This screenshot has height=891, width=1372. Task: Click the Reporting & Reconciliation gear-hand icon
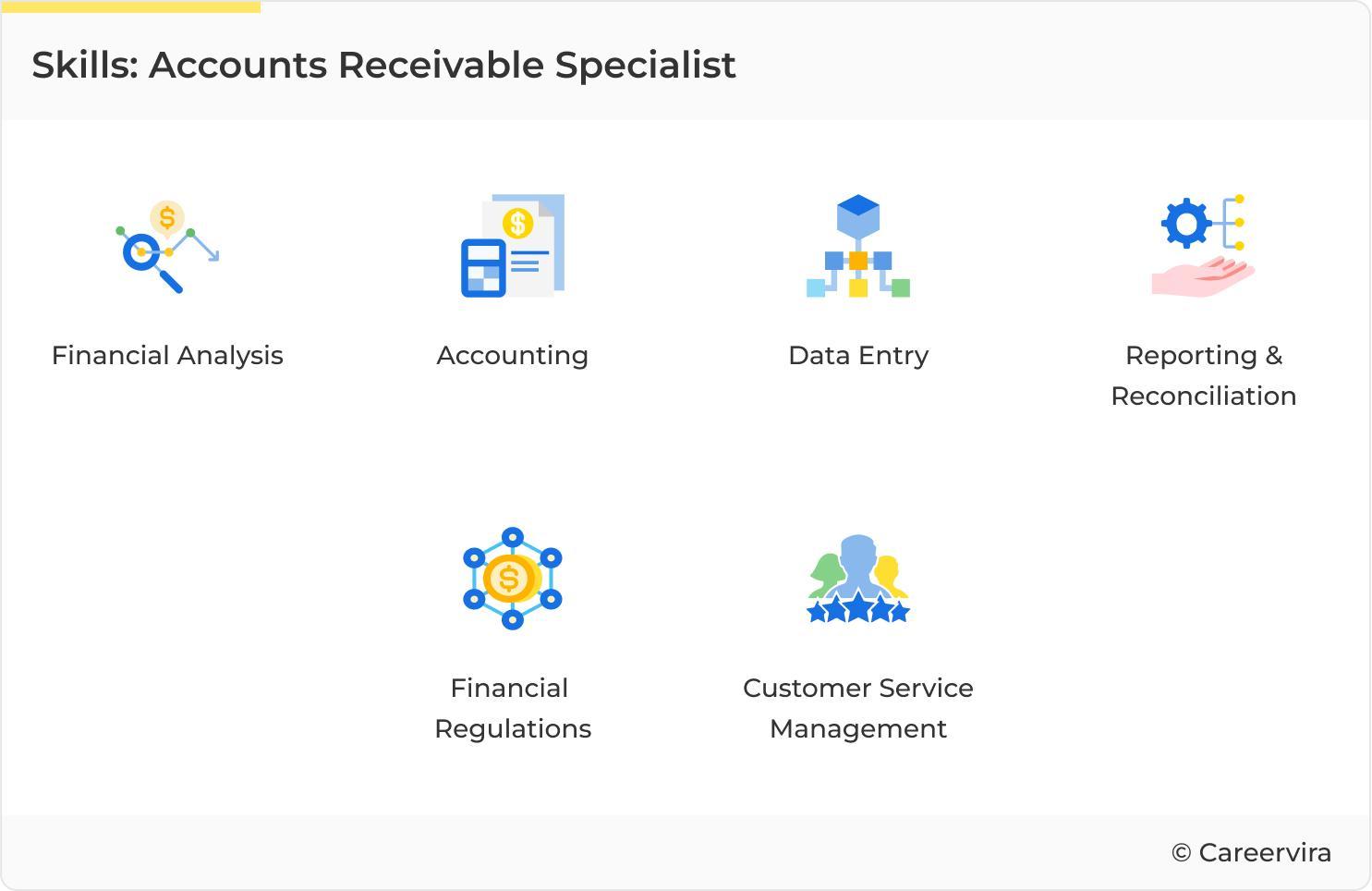[x=1204, y=247]
